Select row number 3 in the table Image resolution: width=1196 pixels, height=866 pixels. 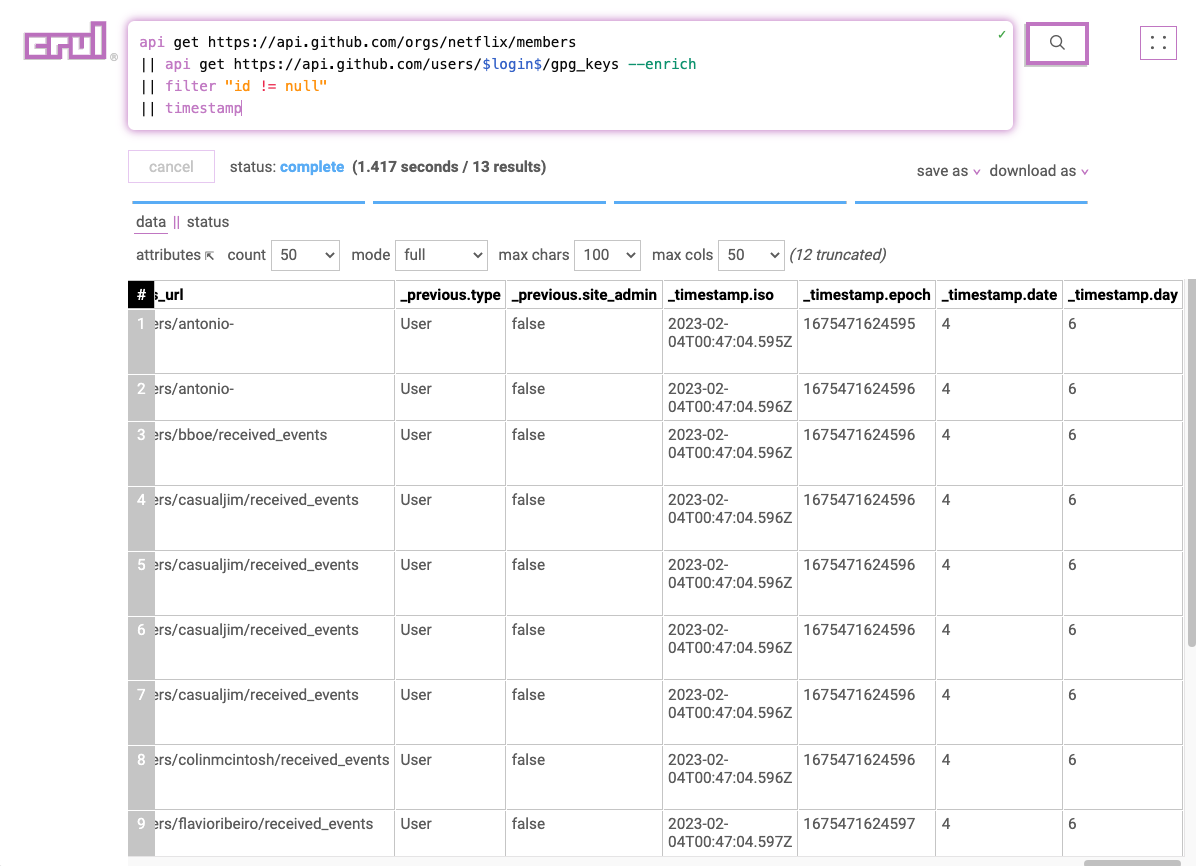[141, 452]
